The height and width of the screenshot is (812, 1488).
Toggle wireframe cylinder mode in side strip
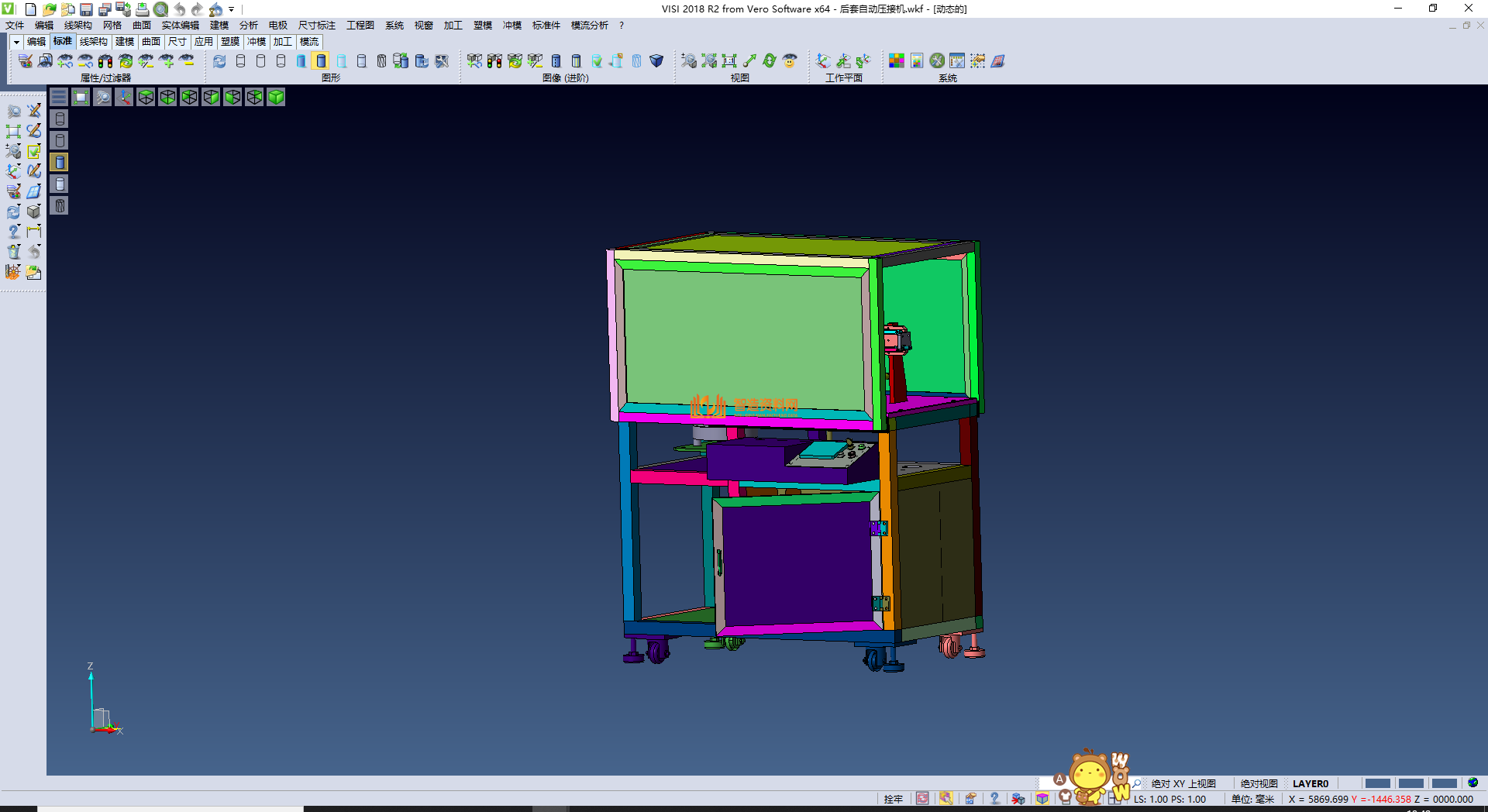(60, 119)
